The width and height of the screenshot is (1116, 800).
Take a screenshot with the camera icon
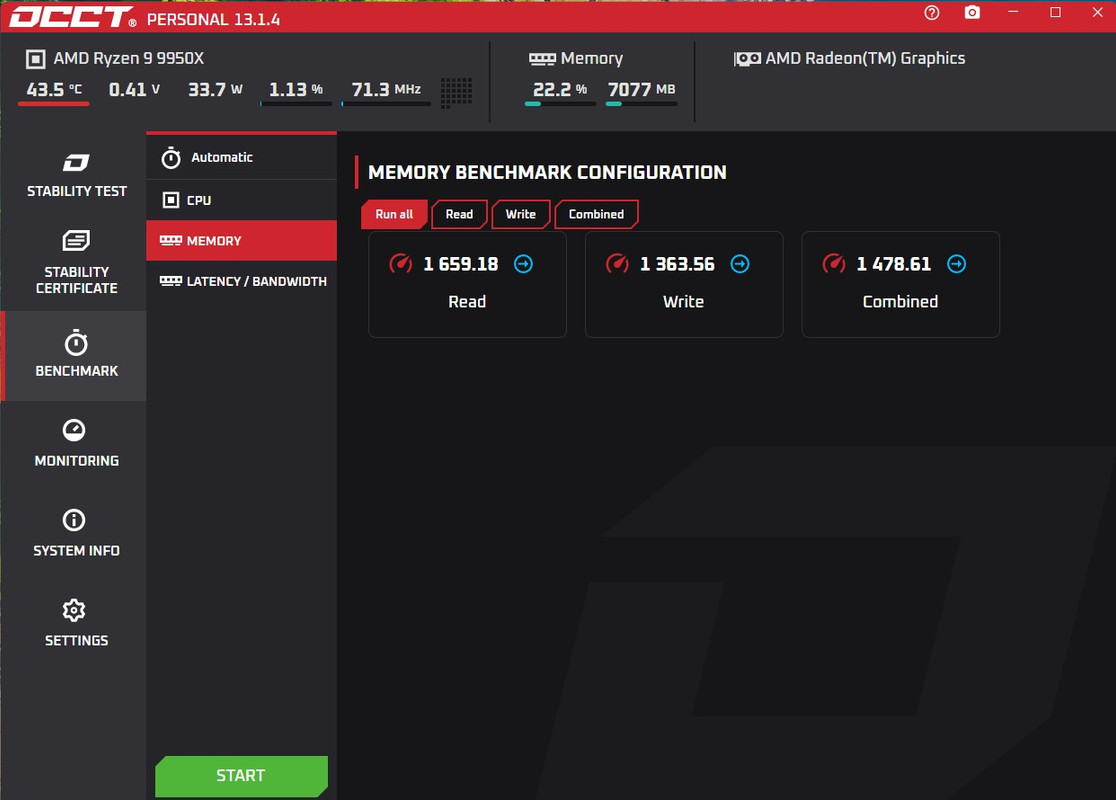[x=972, y=13]
